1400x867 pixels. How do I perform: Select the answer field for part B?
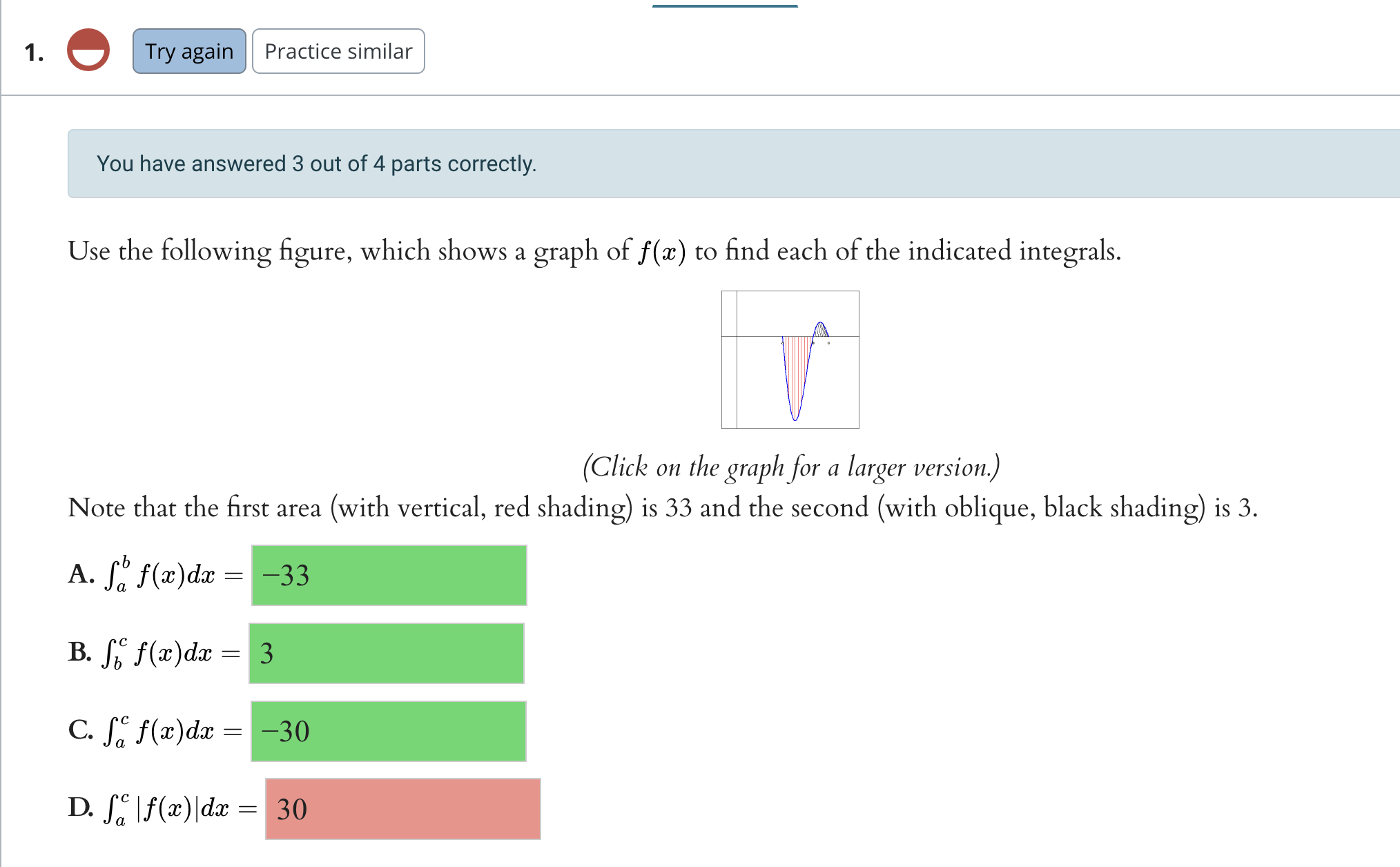coord(387,653)
